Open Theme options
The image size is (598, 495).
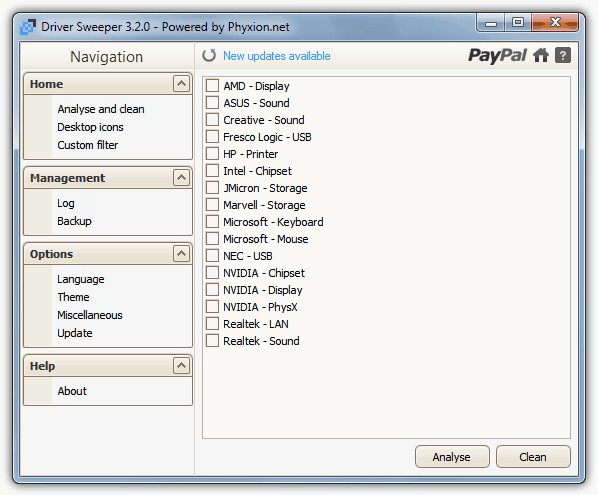click(x=73, y=297)
